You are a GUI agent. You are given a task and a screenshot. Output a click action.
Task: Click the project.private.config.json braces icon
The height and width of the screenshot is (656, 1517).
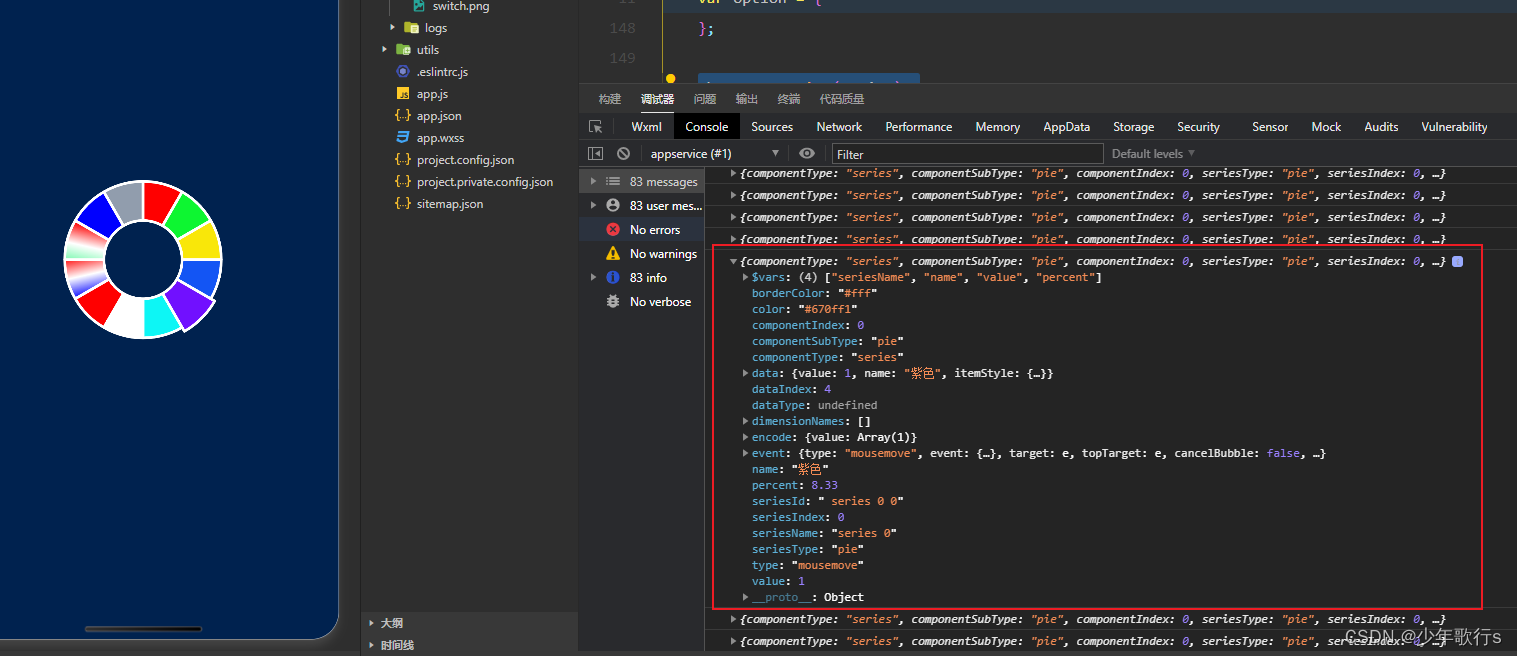click(403, 182)
